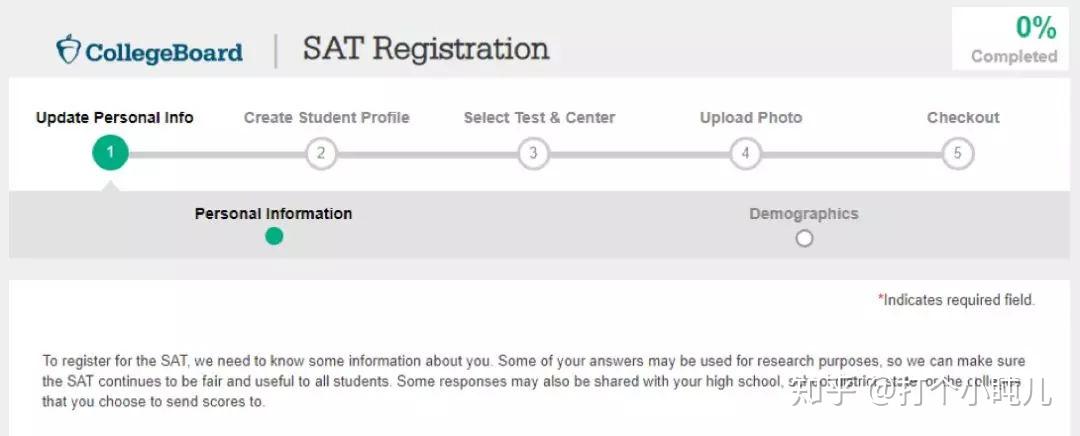
Task: Click the Personal Information sub-step label
Action: 273,213
